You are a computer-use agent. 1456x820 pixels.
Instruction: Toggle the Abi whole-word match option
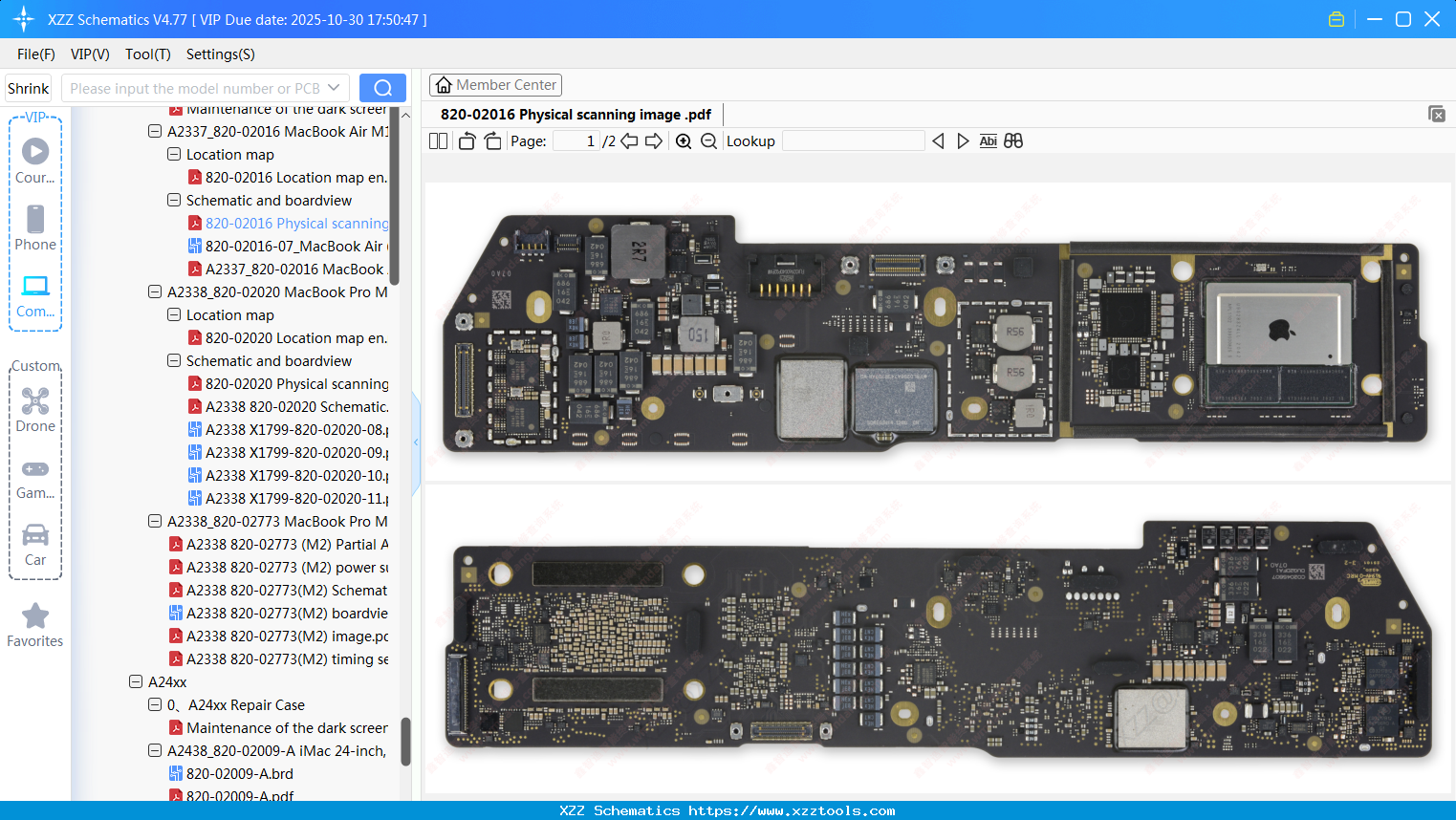989,141
